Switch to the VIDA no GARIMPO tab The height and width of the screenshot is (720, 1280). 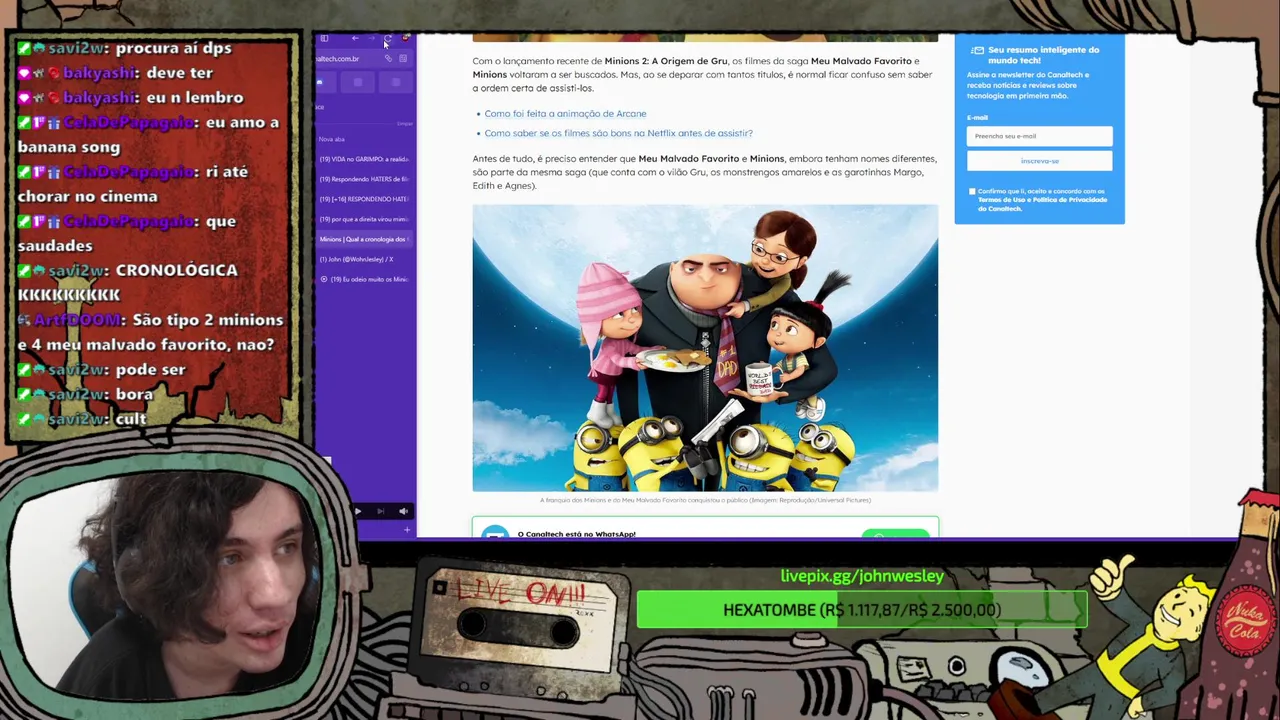pos(364,159)
